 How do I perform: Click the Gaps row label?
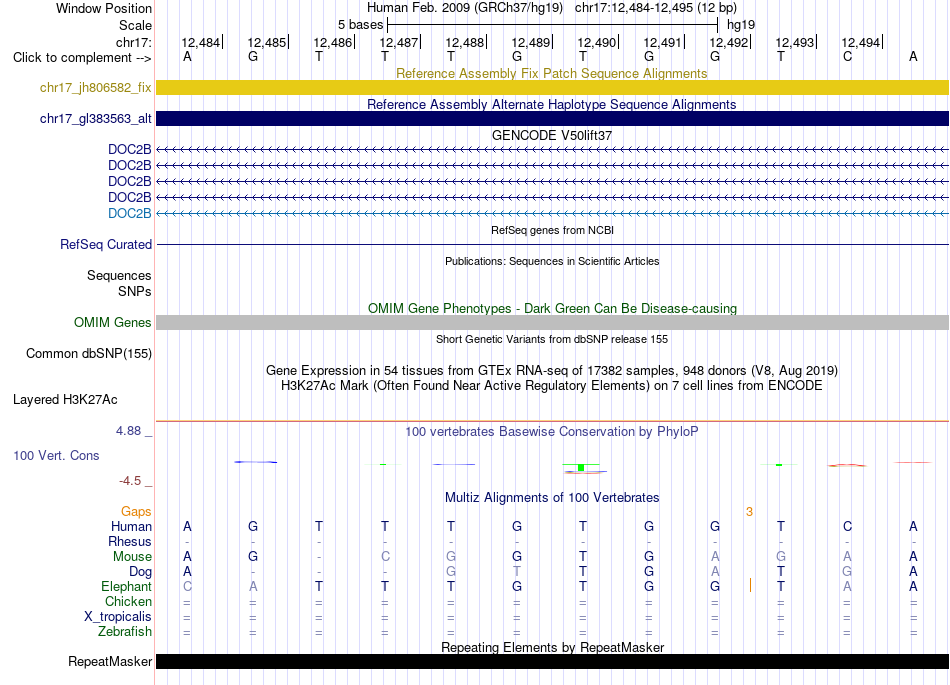[136, 512]
